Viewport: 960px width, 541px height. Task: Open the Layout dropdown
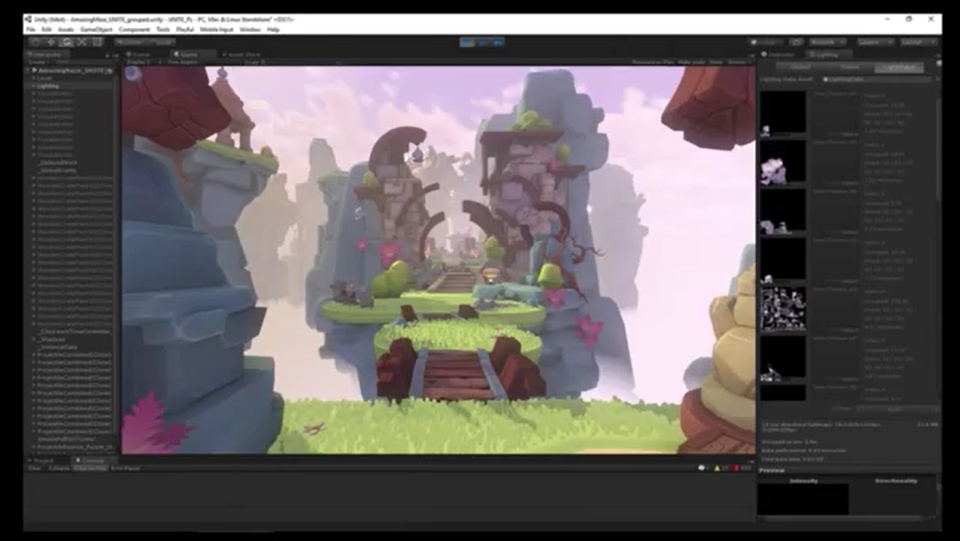917,42
